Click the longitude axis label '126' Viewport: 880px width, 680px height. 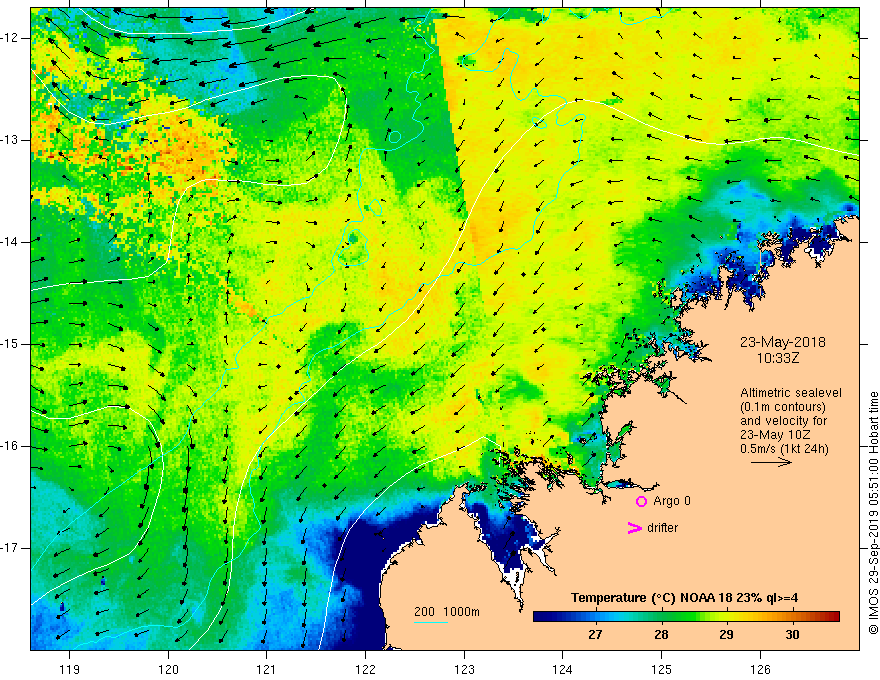760,669
